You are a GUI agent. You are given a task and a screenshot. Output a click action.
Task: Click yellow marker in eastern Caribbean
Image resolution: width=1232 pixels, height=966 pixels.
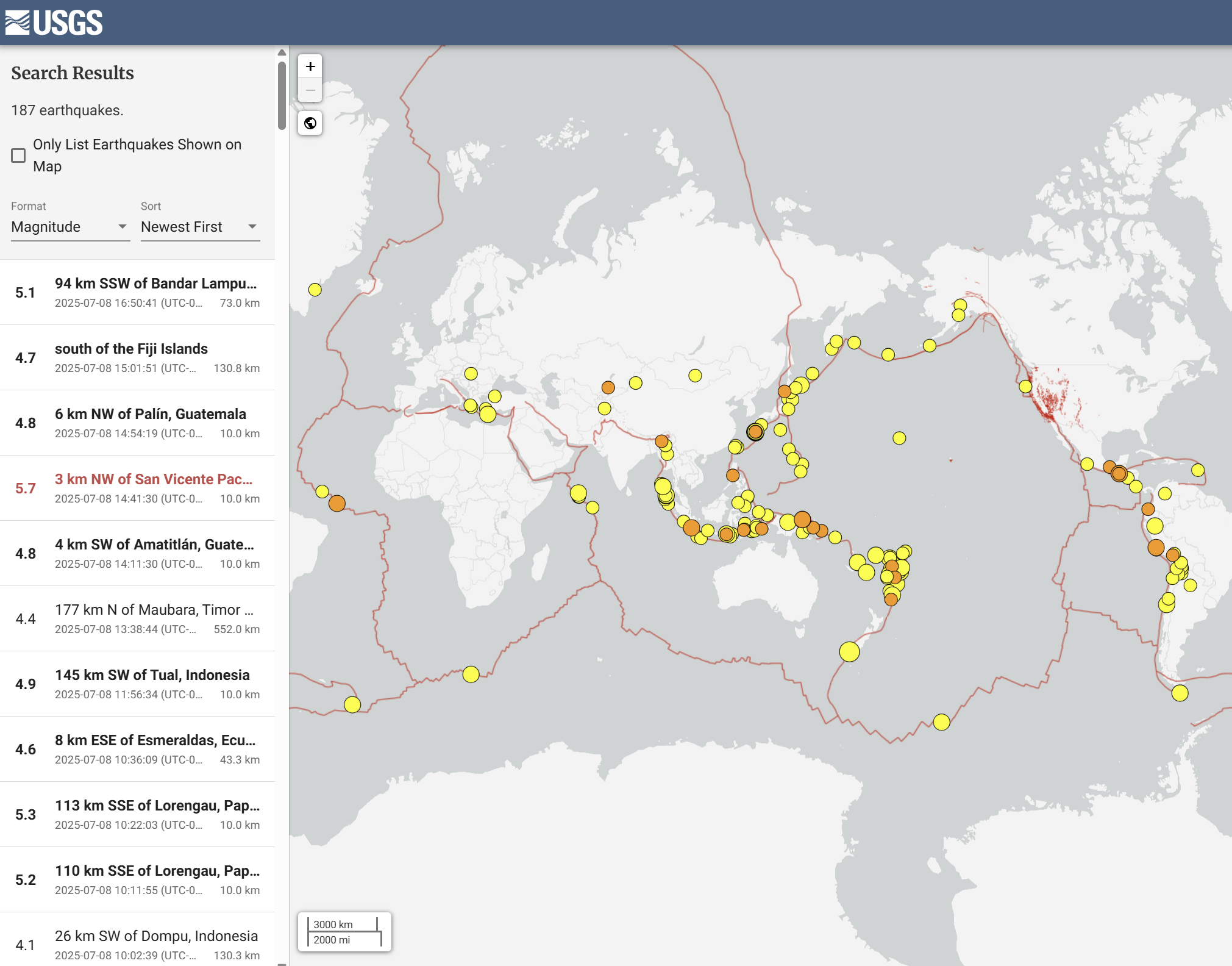1198,470
